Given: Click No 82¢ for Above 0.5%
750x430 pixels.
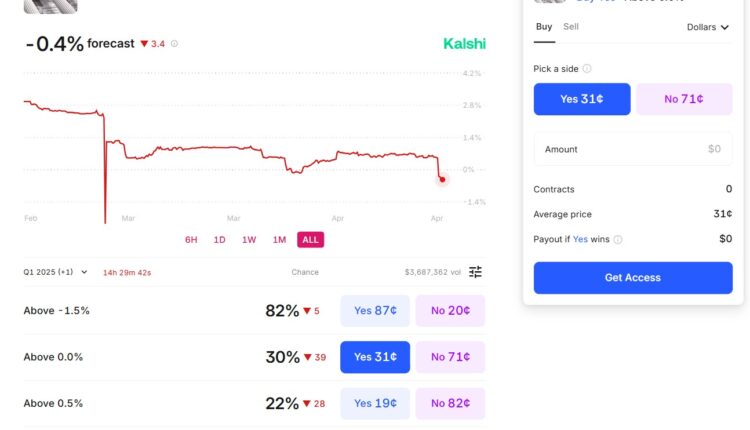Looking at the screenshot, I should tap(450, 403).
